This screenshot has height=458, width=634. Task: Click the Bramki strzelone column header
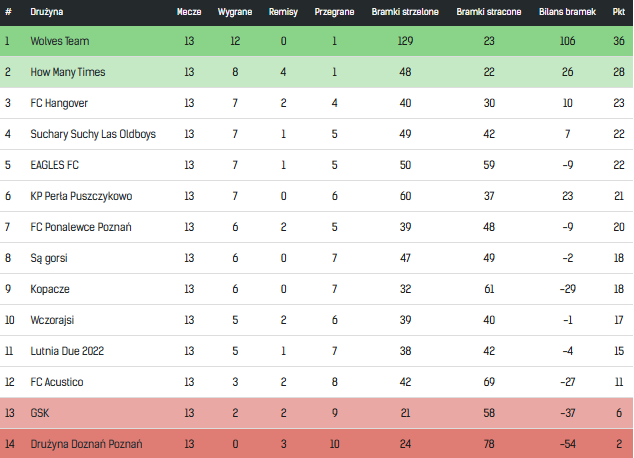click(405, 12)
